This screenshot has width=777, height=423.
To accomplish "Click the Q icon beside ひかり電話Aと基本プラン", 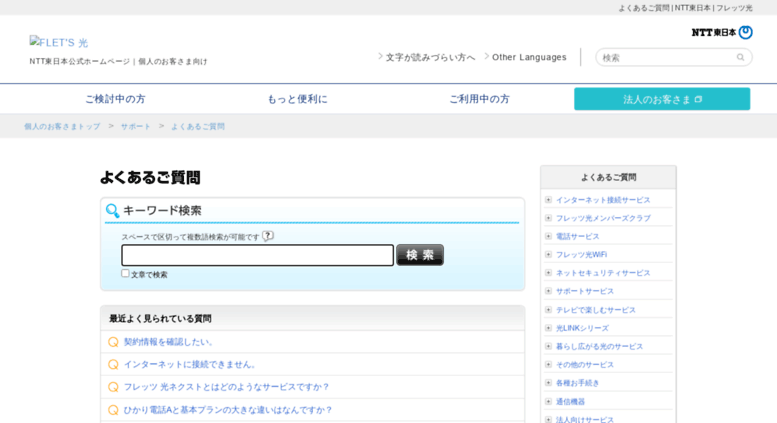I will (113, 410).
